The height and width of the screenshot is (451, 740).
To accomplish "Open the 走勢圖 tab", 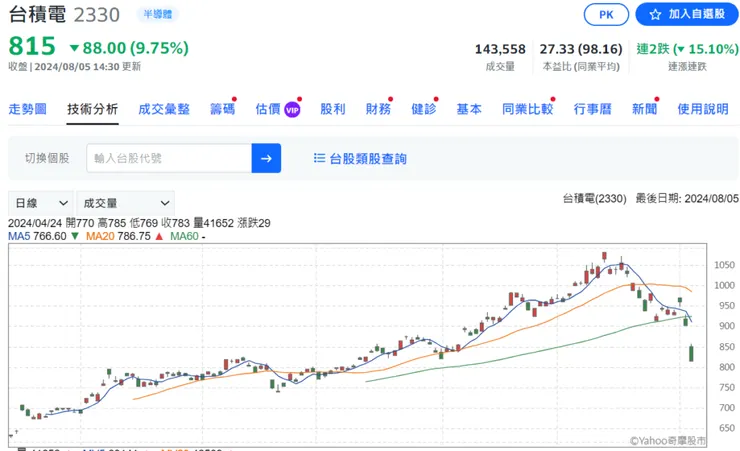I will coord(27,109).
